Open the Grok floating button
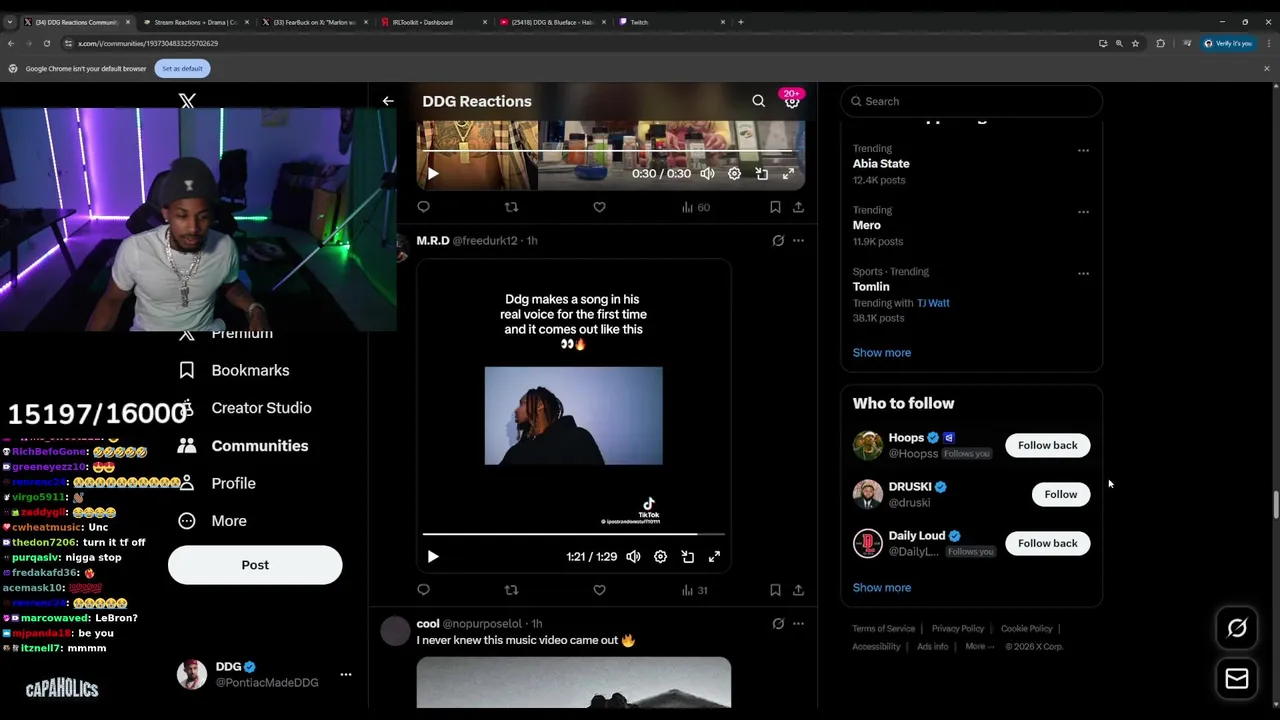Screen dimensions: 1280x720 (x=1237, y=628)
